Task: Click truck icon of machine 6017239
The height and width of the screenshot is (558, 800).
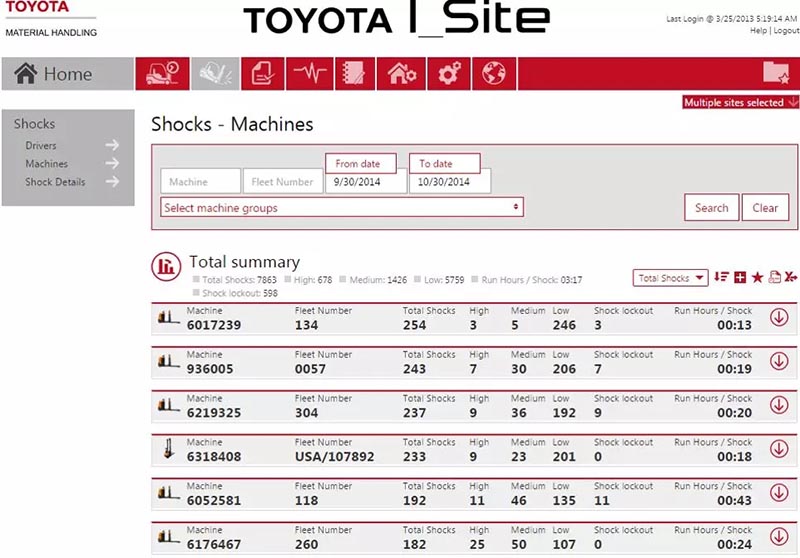Action: coord(168,318)
